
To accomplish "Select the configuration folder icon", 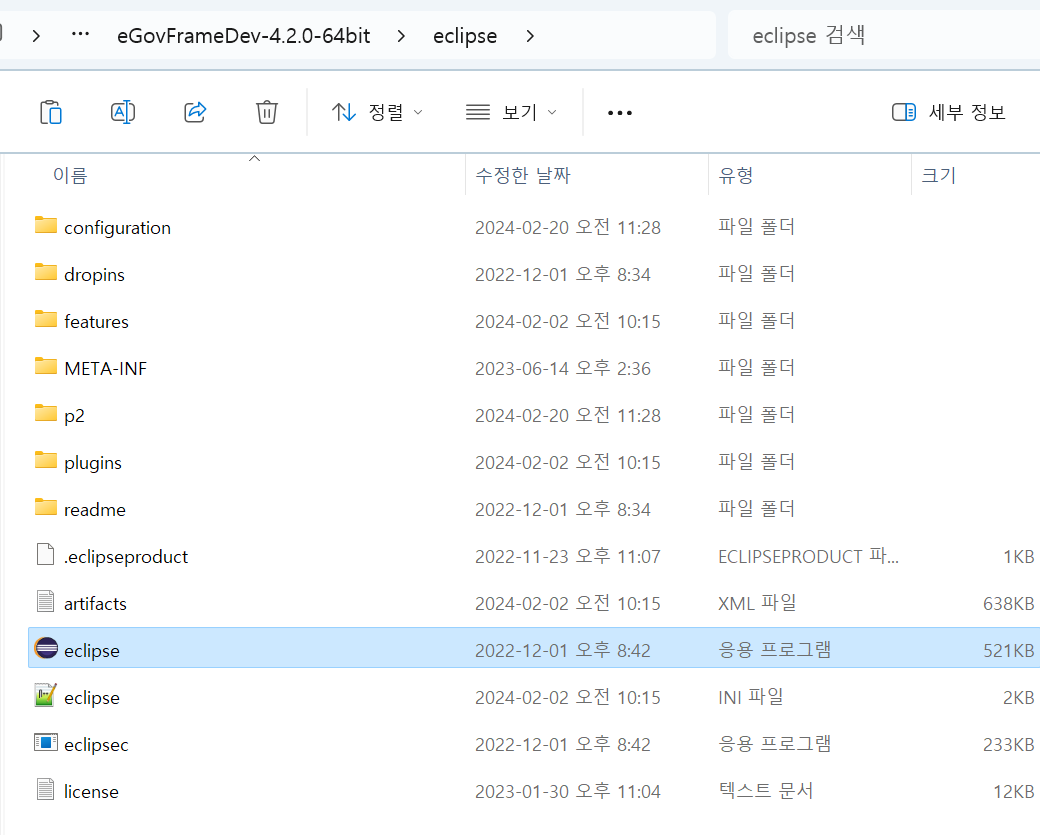I will (45, 226).
